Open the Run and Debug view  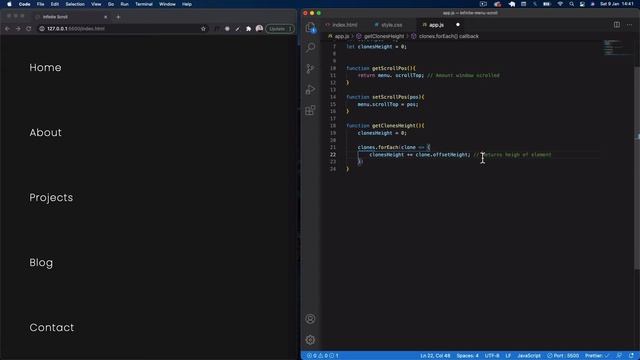pyautogui.click(x=310, y=89)
